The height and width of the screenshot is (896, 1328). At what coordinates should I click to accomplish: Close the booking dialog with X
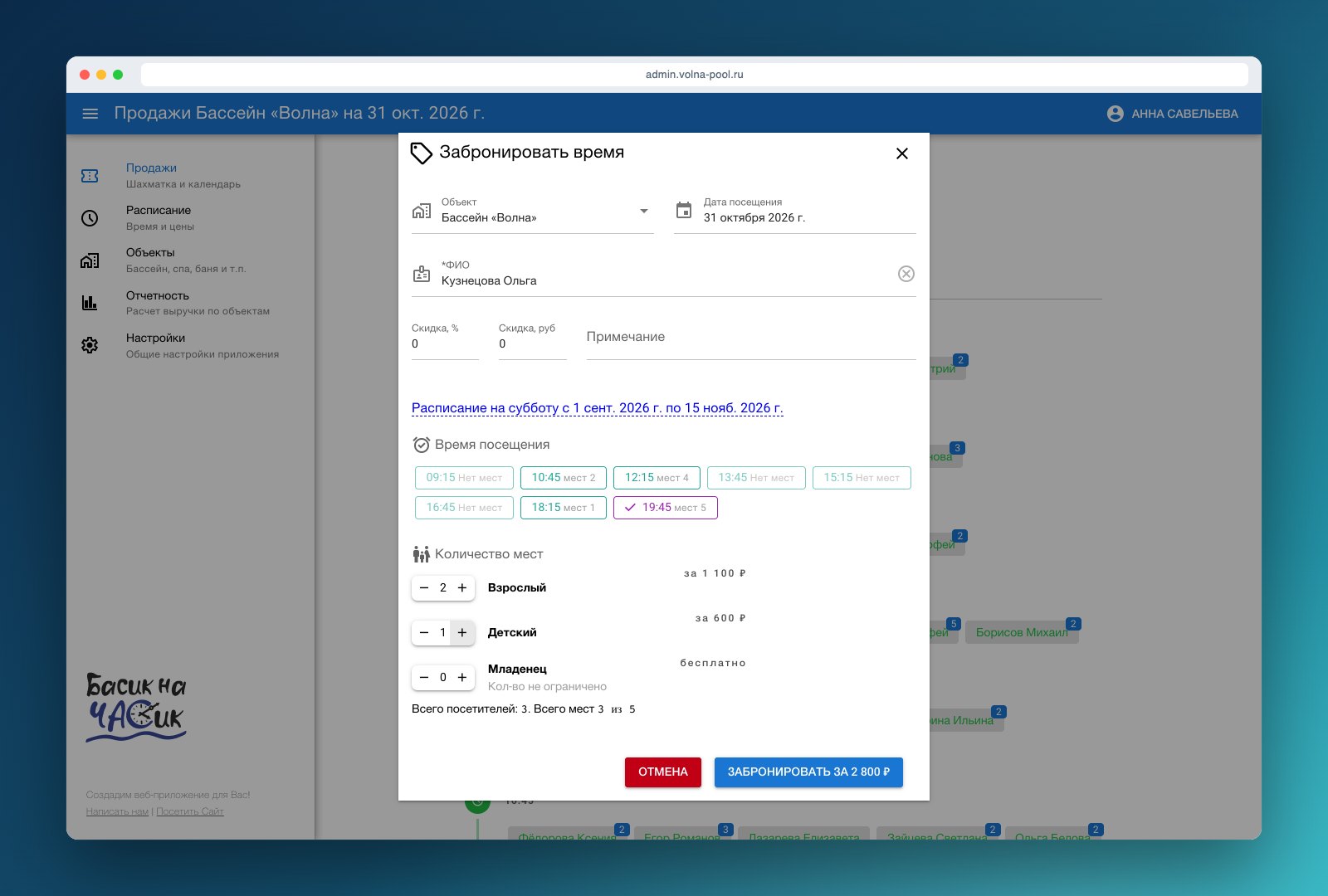pos(902,153)
